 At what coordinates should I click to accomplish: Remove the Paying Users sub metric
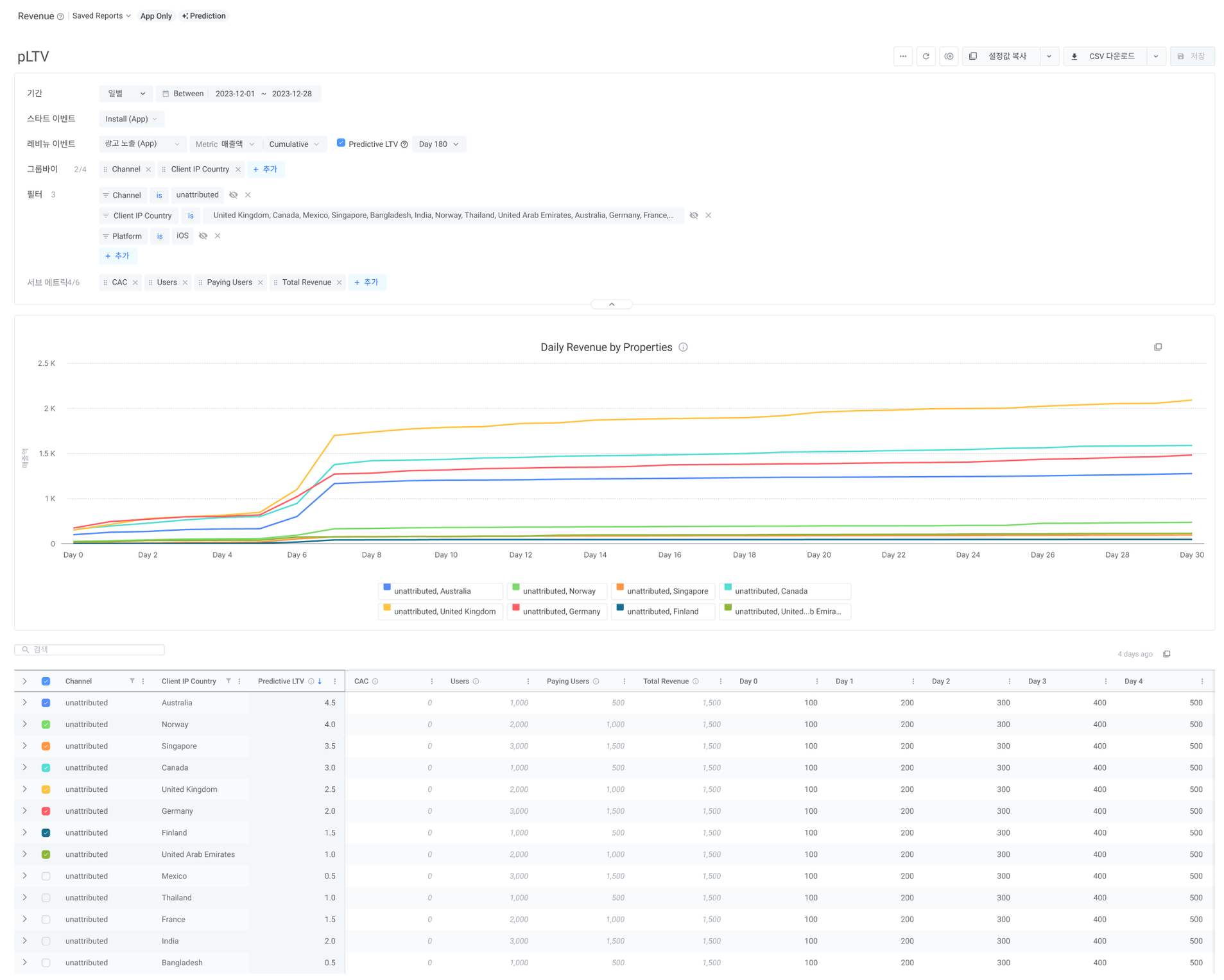pyautogui.click(x=260, y=282)
